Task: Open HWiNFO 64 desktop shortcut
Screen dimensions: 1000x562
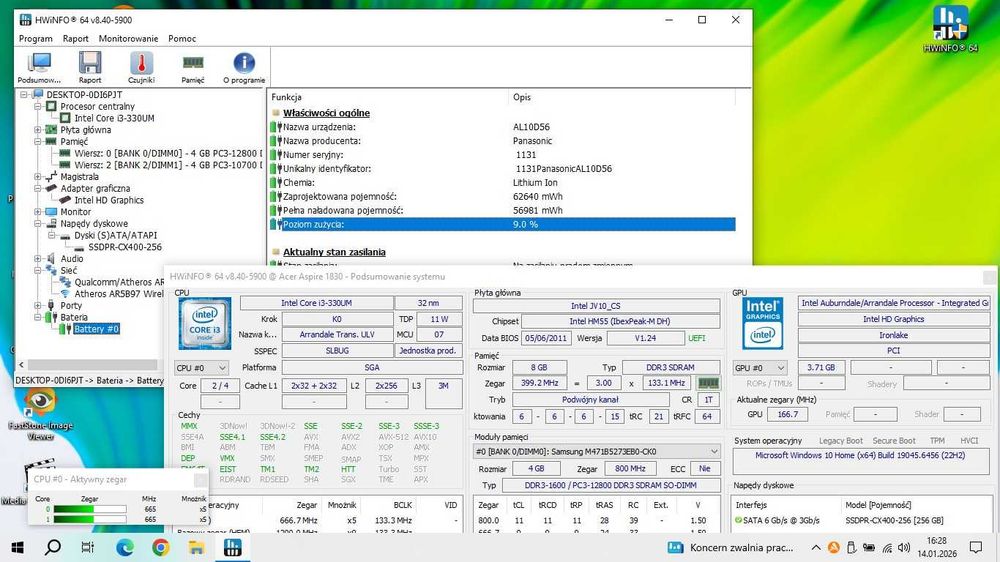Action: 950,29
